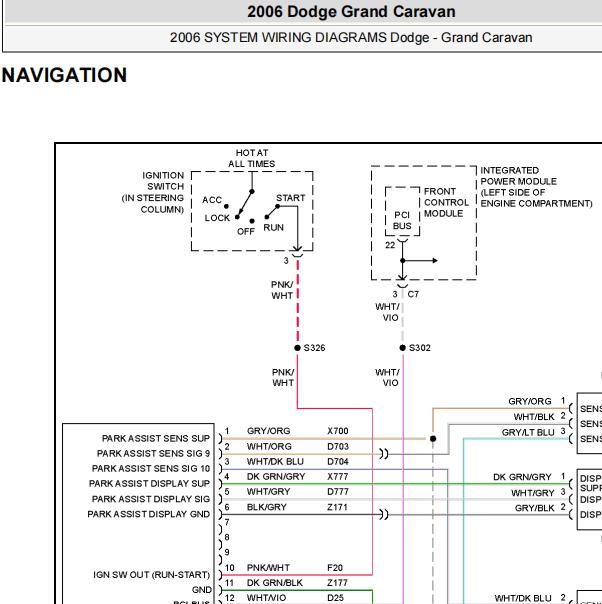
Task: Click the 'X700' circuit code
Action: click(338, 431)
